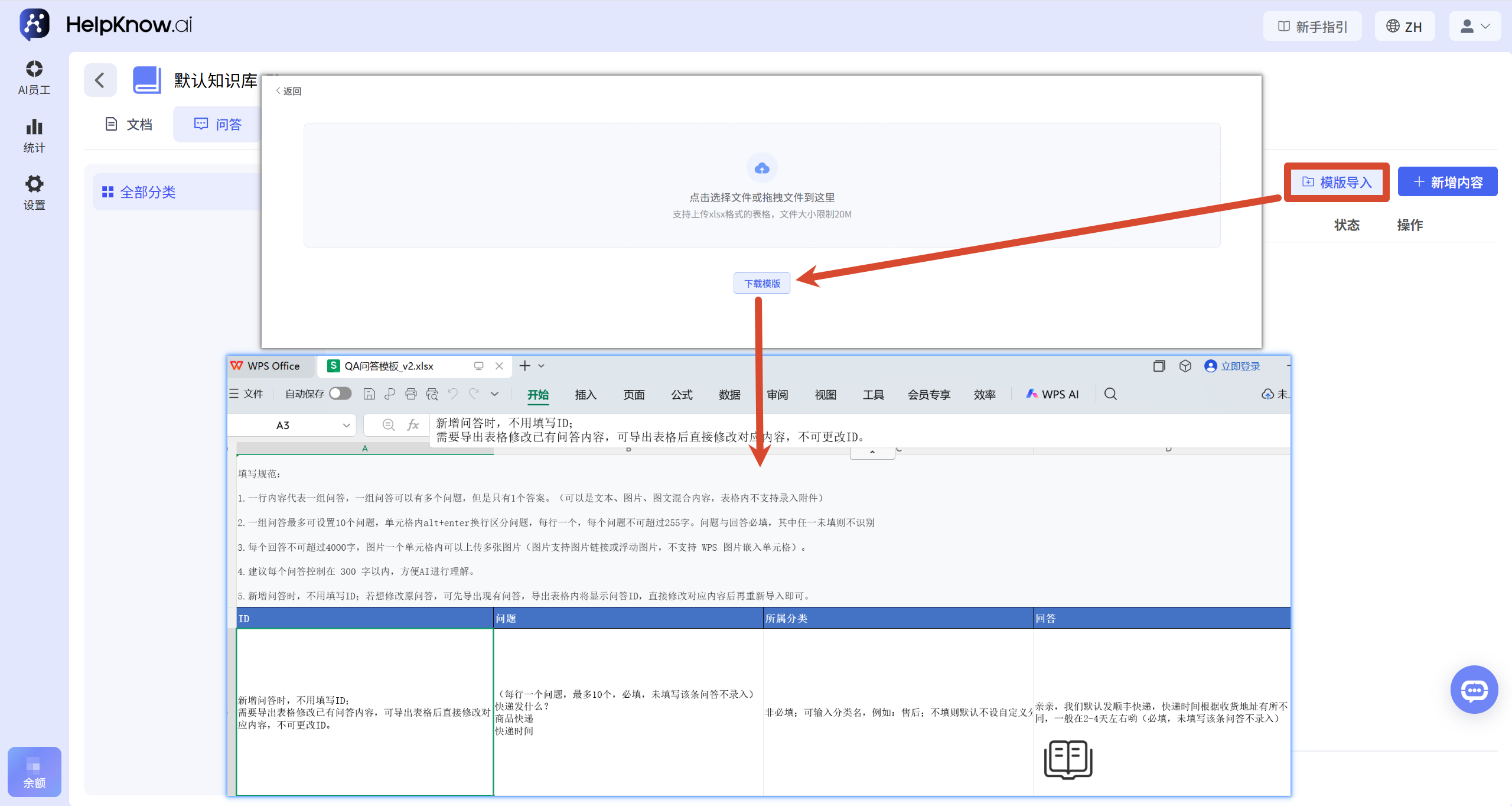Click the 新增内容 button
This screenshot has height=806, width=1512.
point(1448,182)
